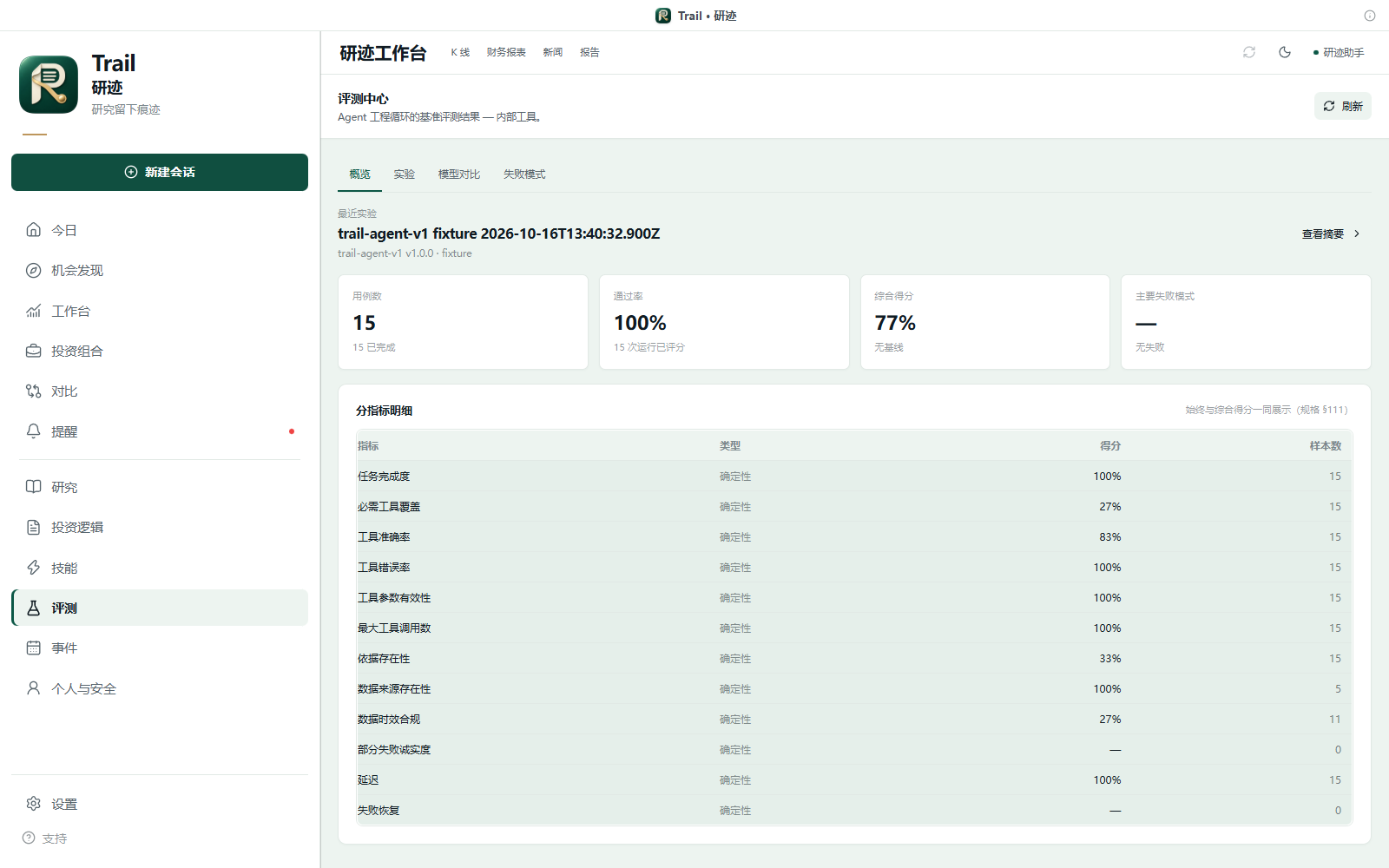The image size is (1389, 868).
Task: Toggle dark mode moon icon
Action: (x=1285, y=52)
